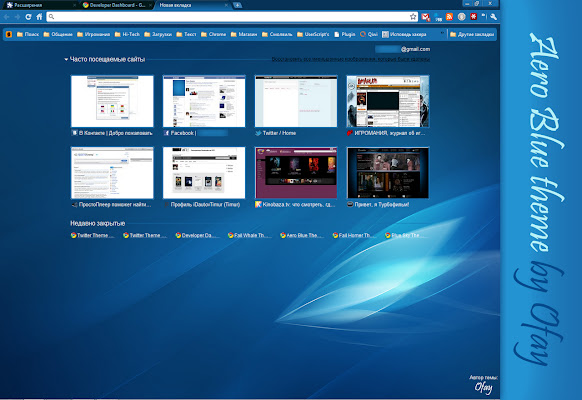
Task: Reload the page with the refresh icon
Action: 28,17
